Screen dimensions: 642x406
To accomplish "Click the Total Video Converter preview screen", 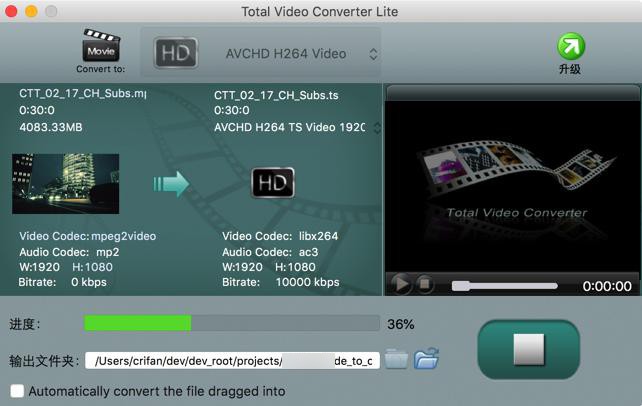I will point(512,185).
